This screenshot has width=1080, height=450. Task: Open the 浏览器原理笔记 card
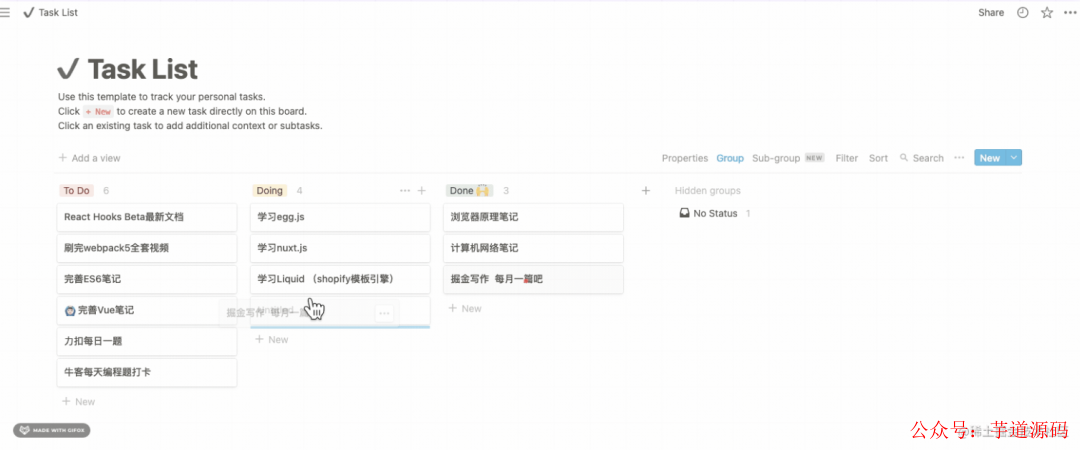[x=534, y=217]
